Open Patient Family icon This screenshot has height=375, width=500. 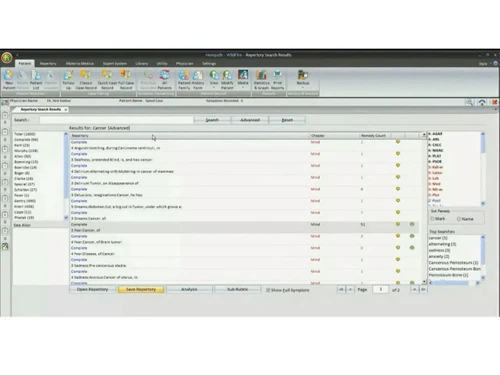tap(184, 80)
